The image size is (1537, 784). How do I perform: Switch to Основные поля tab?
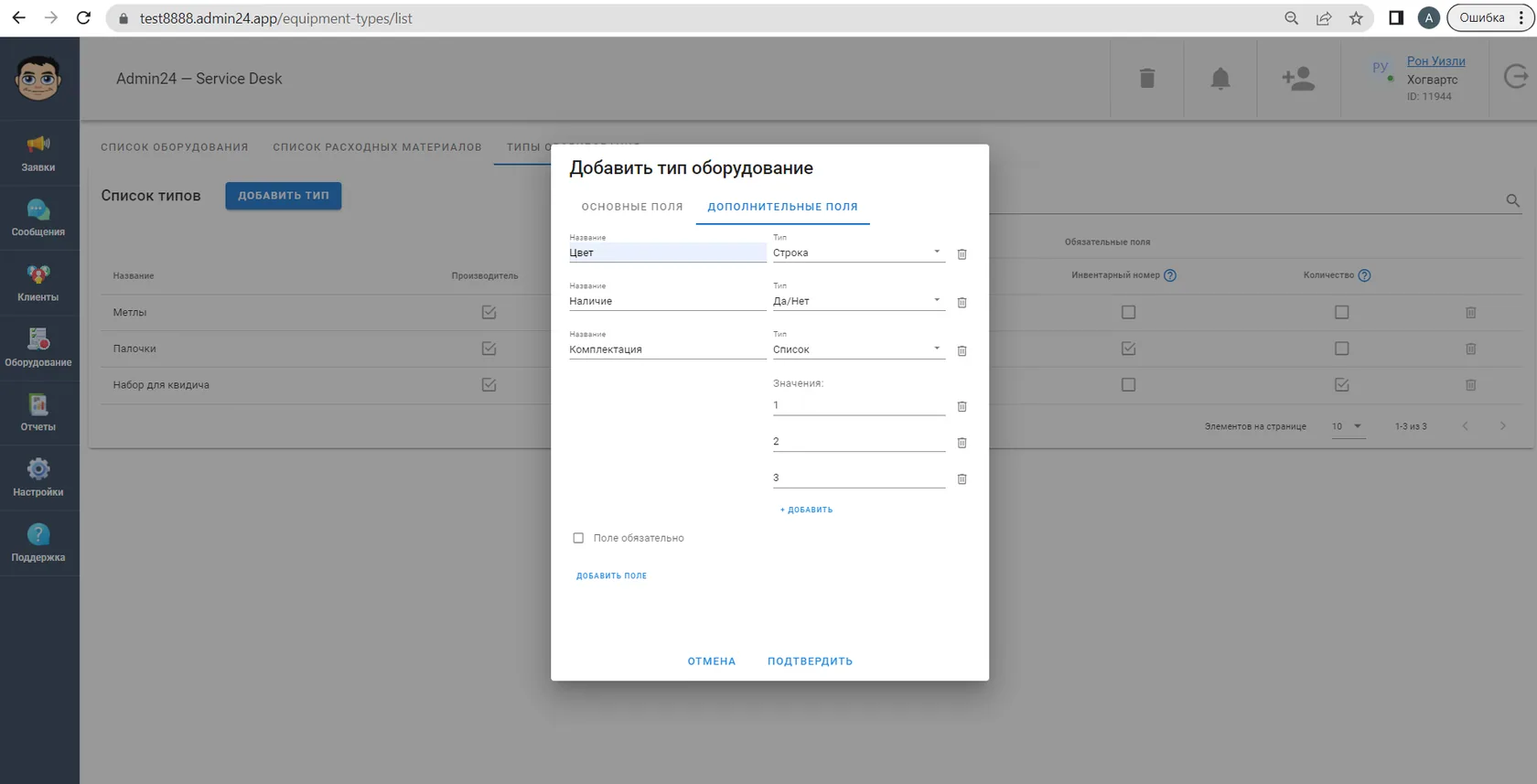(x=632, y=207)
